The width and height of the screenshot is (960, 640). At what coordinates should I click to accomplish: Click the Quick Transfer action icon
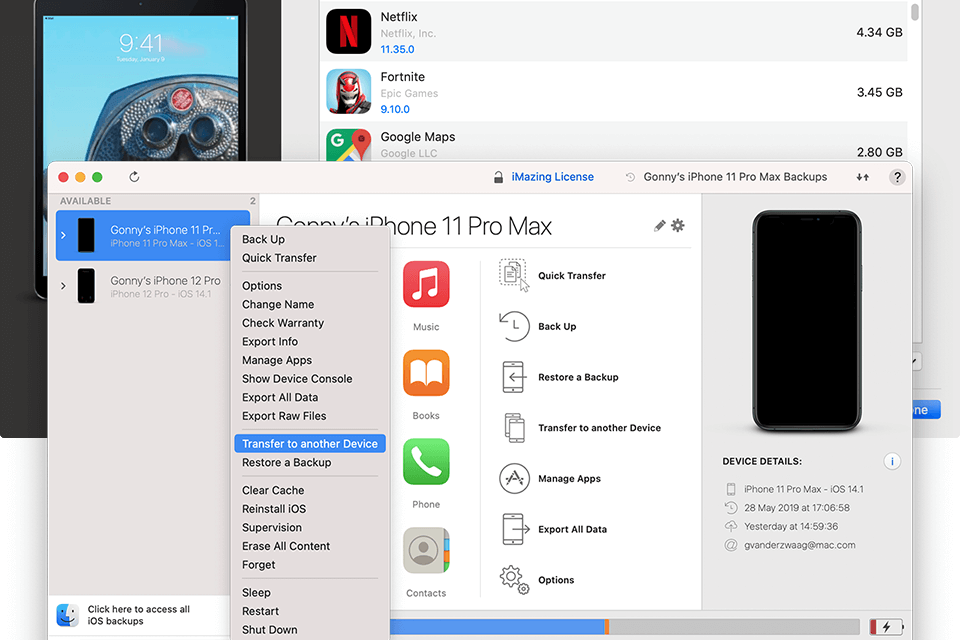[x=514, y=275]
